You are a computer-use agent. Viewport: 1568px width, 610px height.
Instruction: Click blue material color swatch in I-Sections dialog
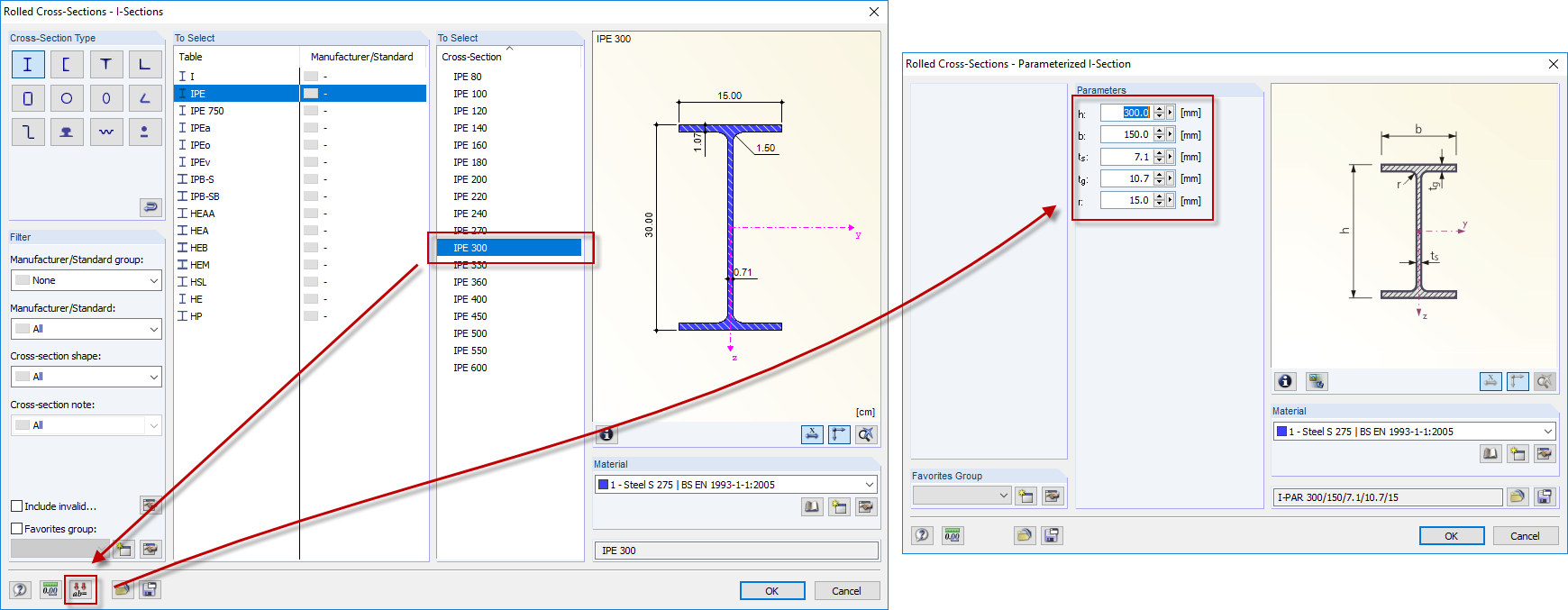point(603,485)
